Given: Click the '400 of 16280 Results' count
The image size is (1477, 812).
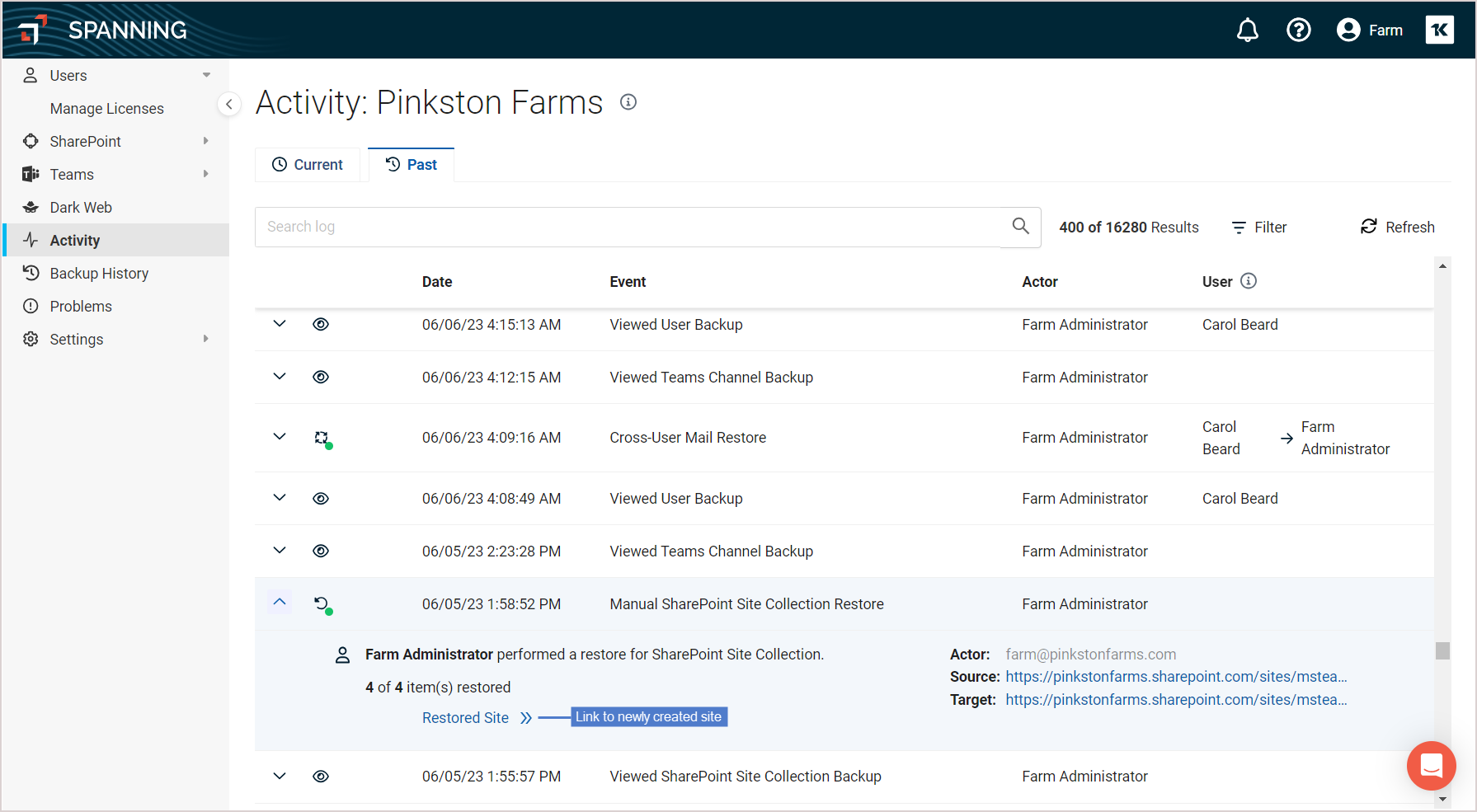Looking at the screenshot, I should tap(1129, 228).
